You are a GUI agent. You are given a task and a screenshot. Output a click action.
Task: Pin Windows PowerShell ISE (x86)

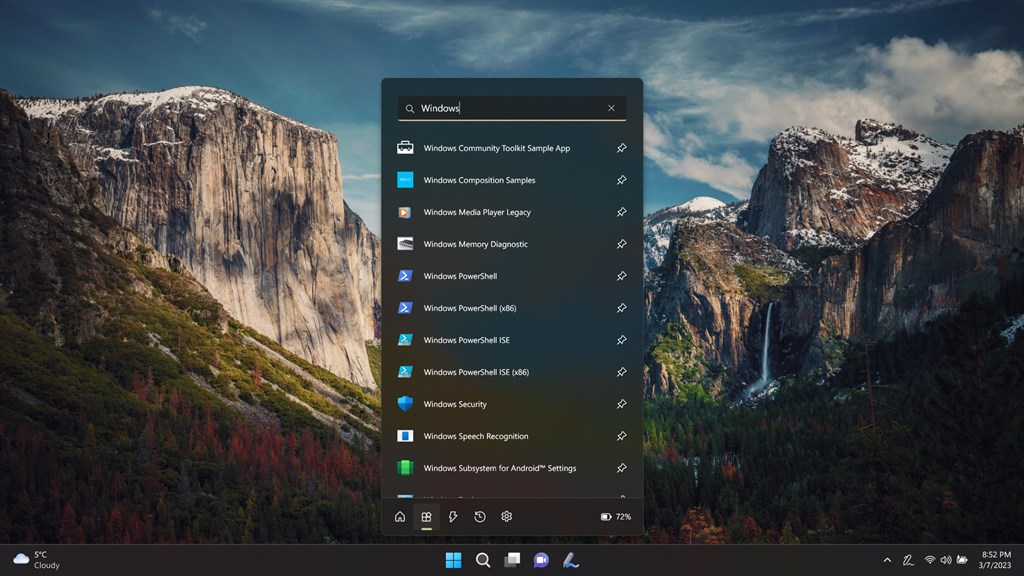[x=622, y=372]
